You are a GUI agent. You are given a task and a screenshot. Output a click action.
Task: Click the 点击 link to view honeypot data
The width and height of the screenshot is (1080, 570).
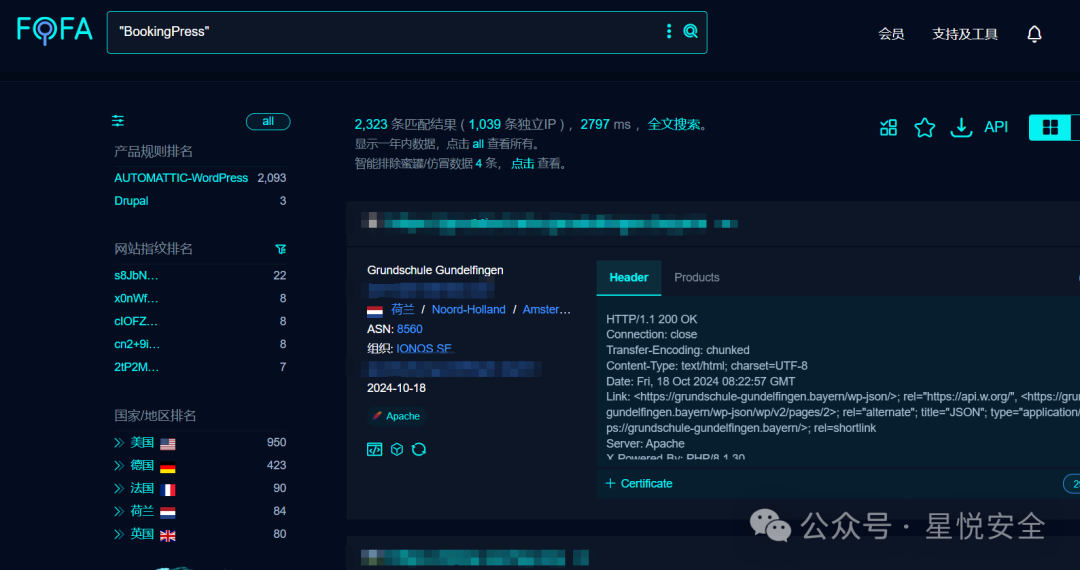(522, 164)
